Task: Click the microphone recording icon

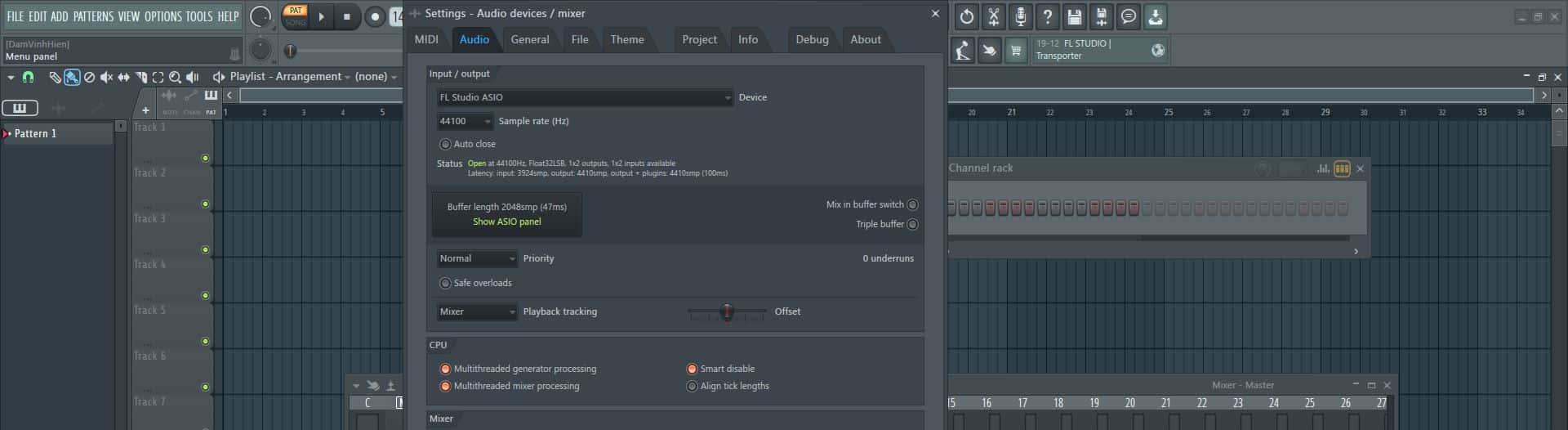Action: point(1020,16)
